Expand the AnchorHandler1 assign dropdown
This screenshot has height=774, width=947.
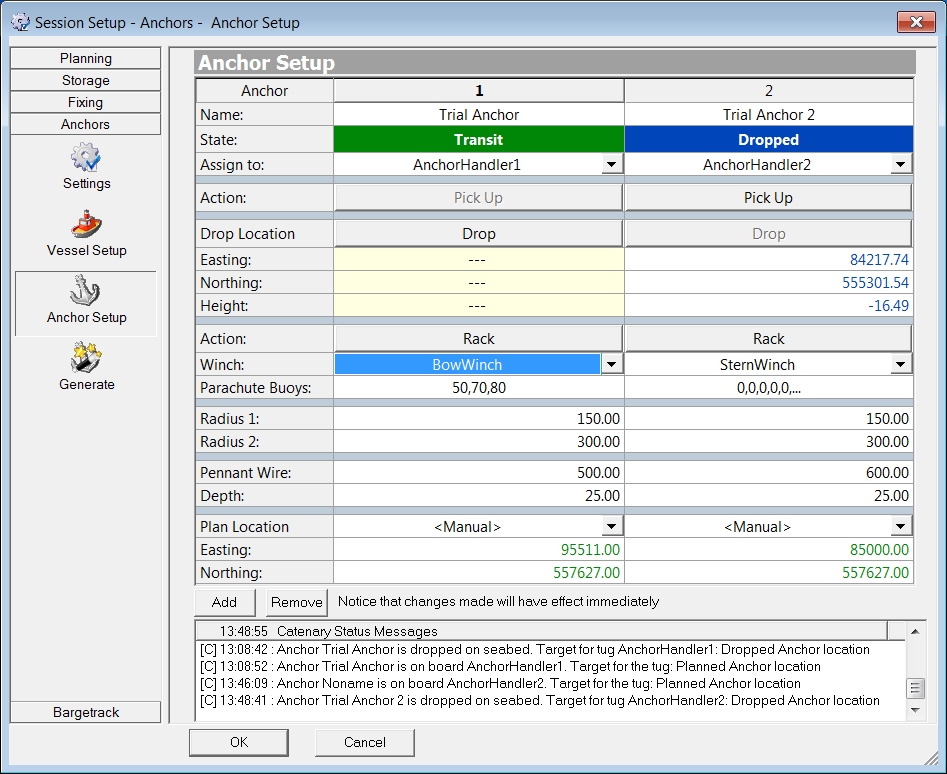pos(611,165)
